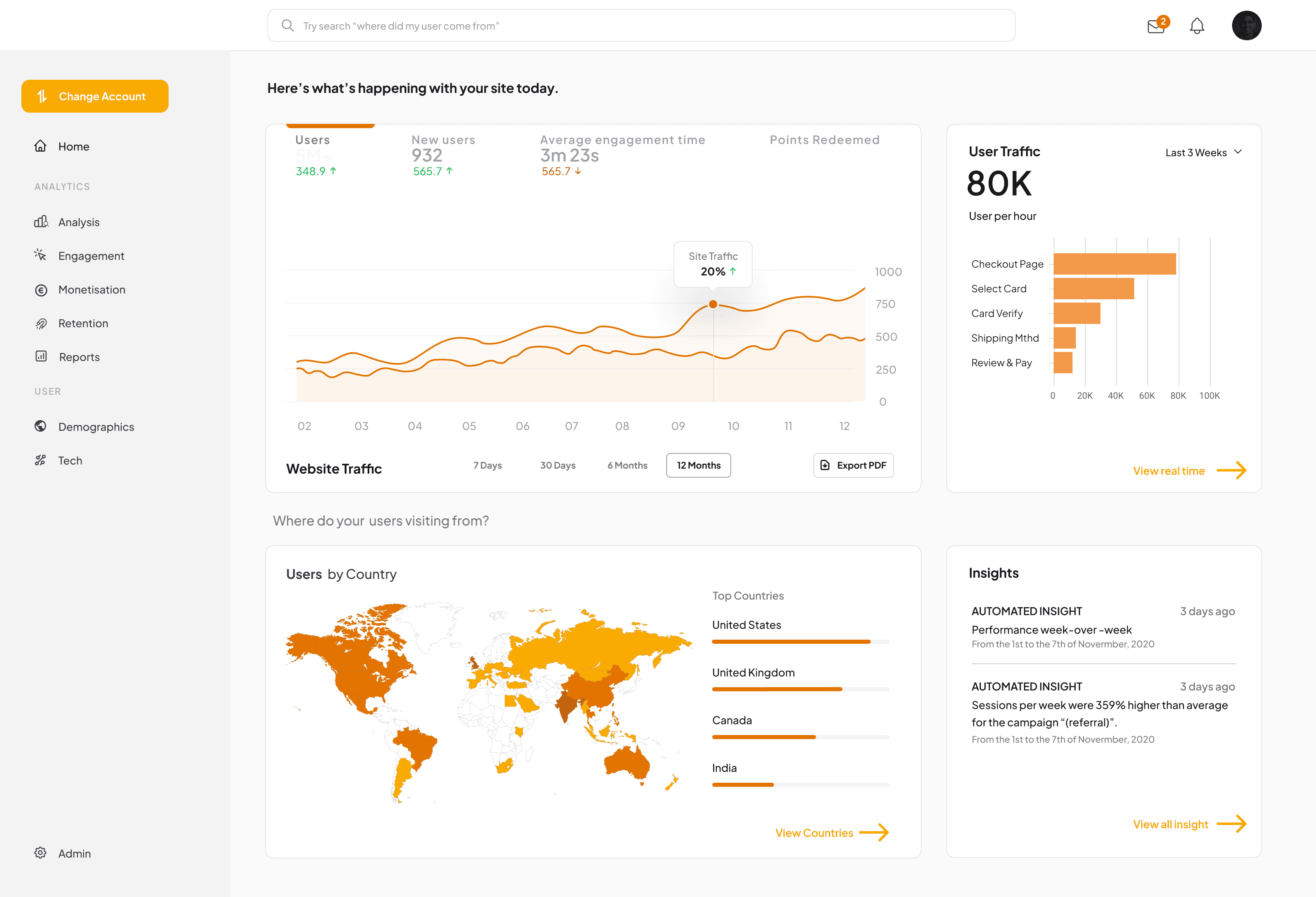Switch chart range to 30 Days
This screenshot has width=1316, height=897.
pos(557,465)
